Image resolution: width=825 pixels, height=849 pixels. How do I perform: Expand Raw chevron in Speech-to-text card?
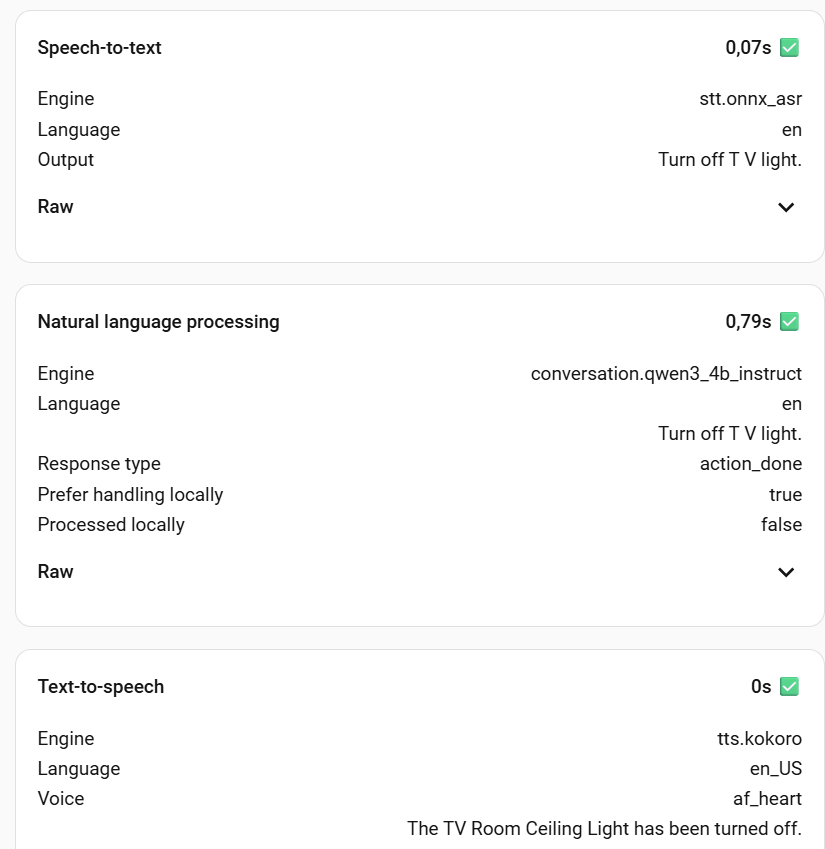pyautogui.click(x=786, y=207)
